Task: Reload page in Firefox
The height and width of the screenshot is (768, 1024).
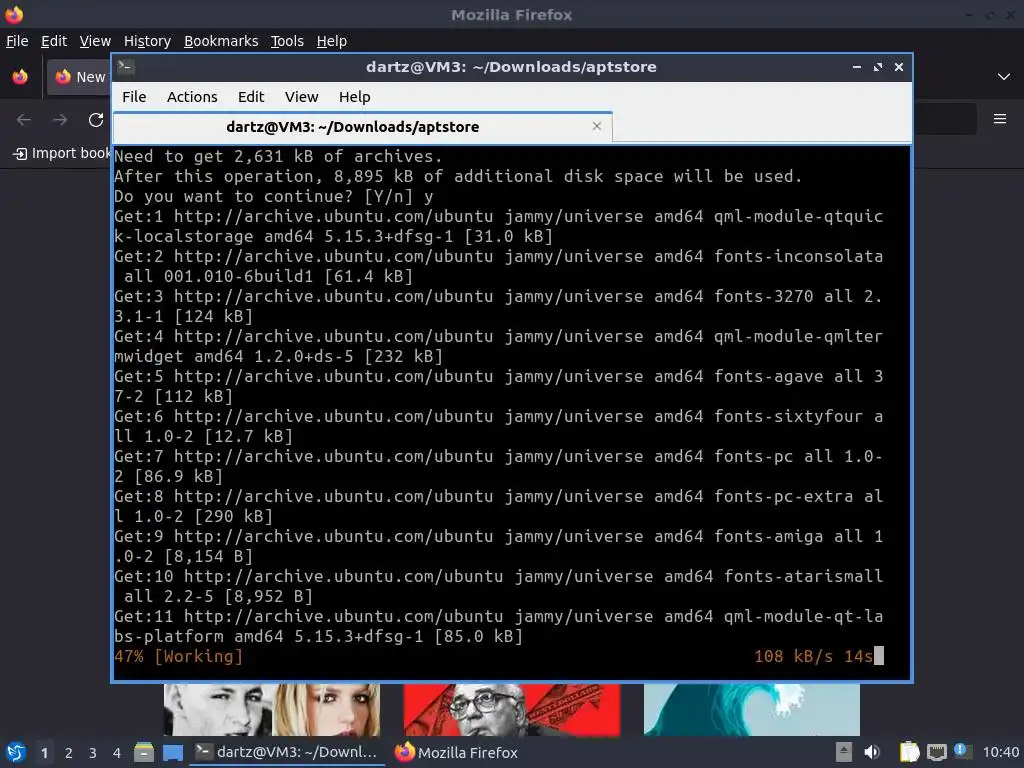Action: [x=96, y=120]
